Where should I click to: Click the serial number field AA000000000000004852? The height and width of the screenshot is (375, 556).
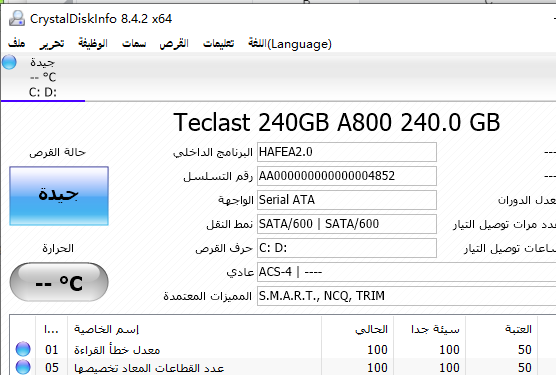(347, 176)
